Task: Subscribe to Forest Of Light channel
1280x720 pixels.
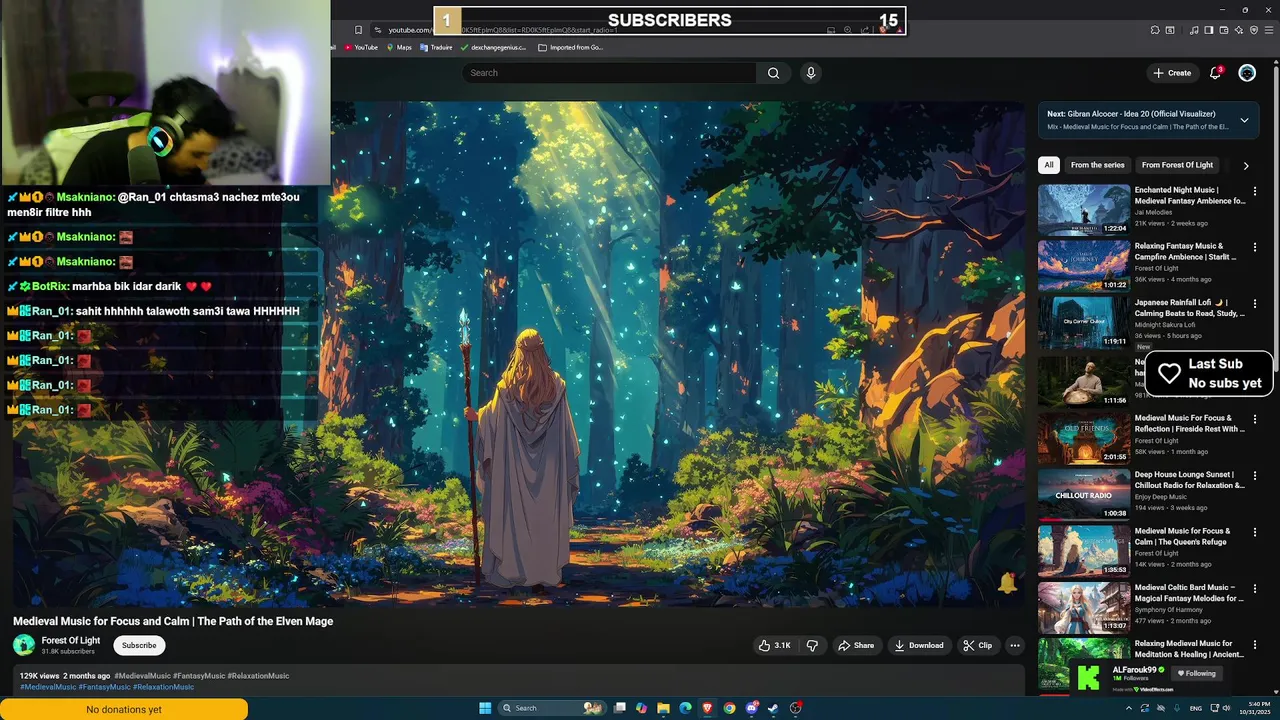Action: click(x=139, y=645)
